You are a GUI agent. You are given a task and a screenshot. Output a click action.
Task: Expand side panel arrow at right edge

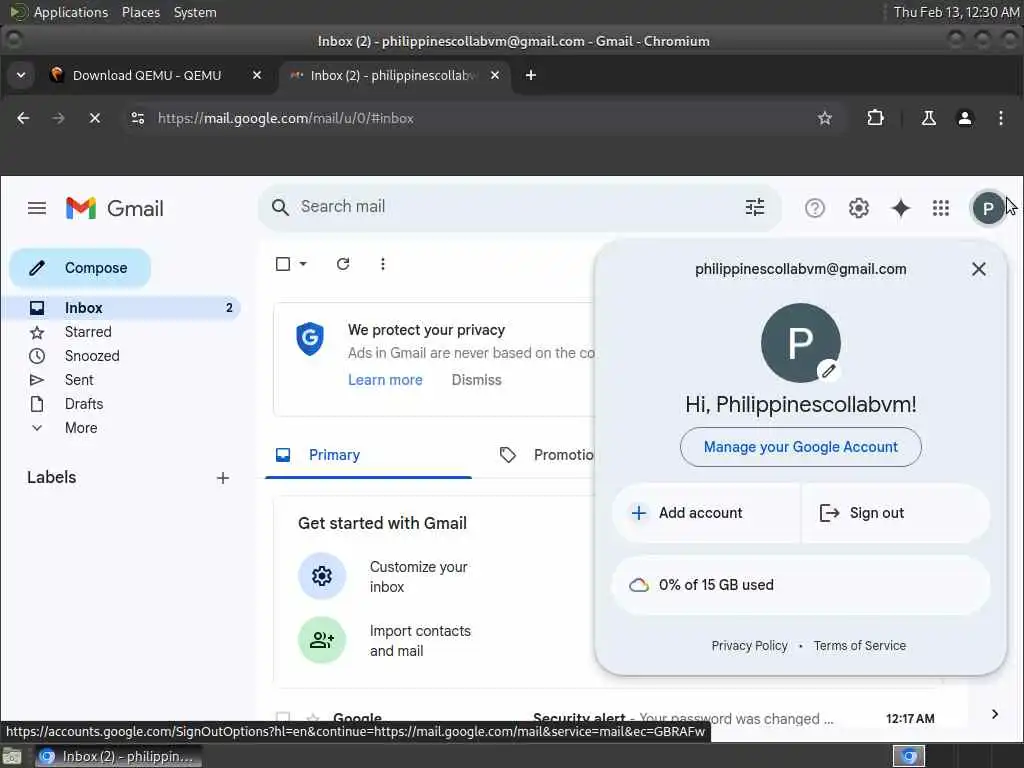995,714
